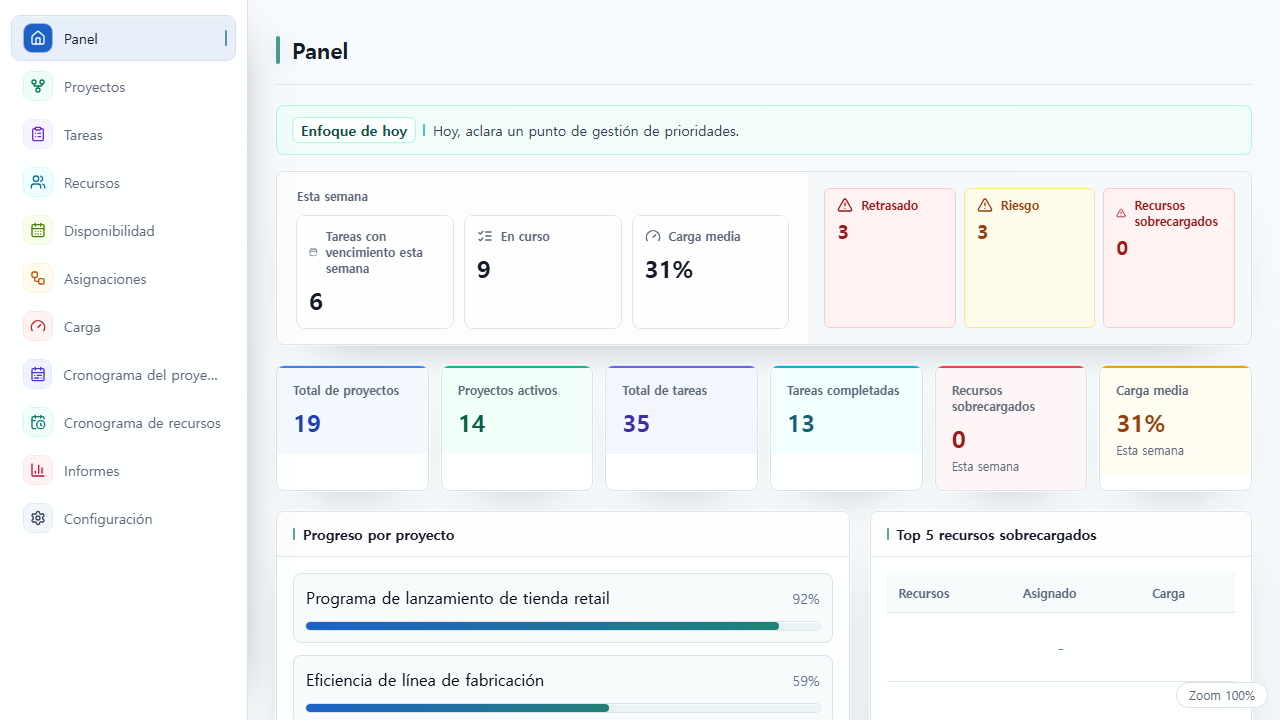Viewport: 1280px width, 720px height.
Task: Click the Tareas clipboard icon
Action: click(38, 135)
